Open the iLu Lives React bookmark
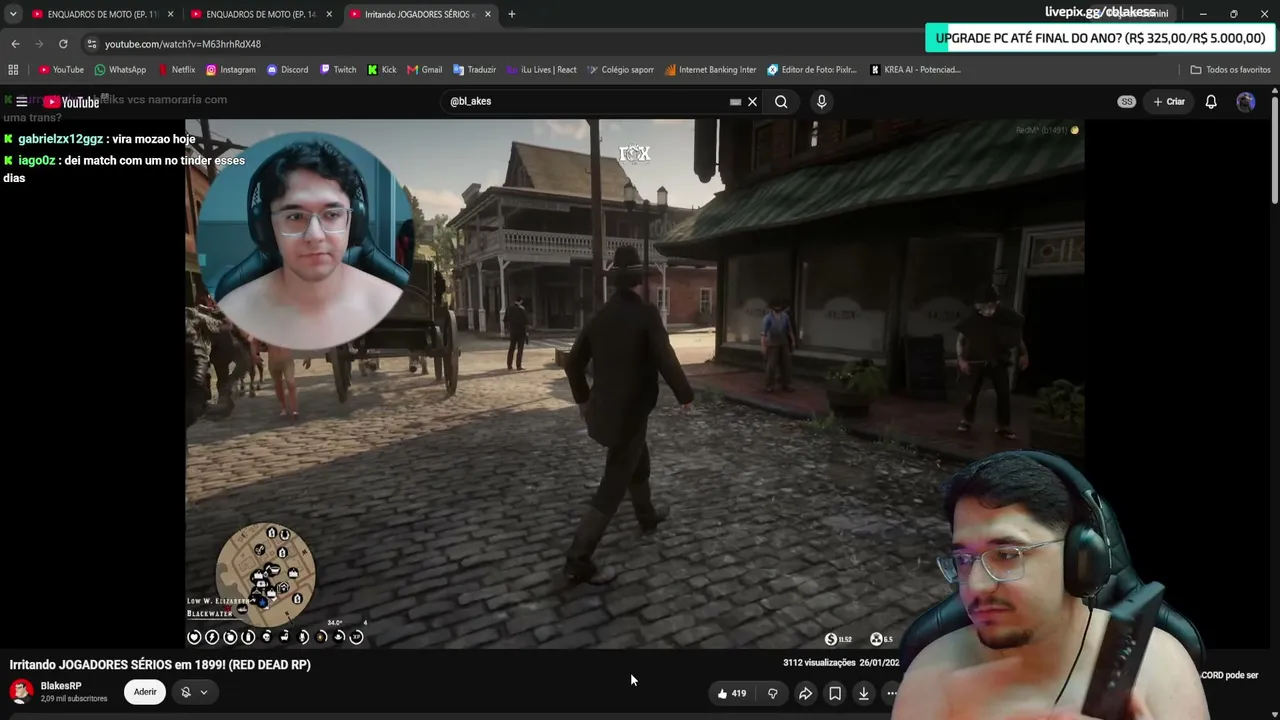This screenshot has height=720, width=1280. 542,70
